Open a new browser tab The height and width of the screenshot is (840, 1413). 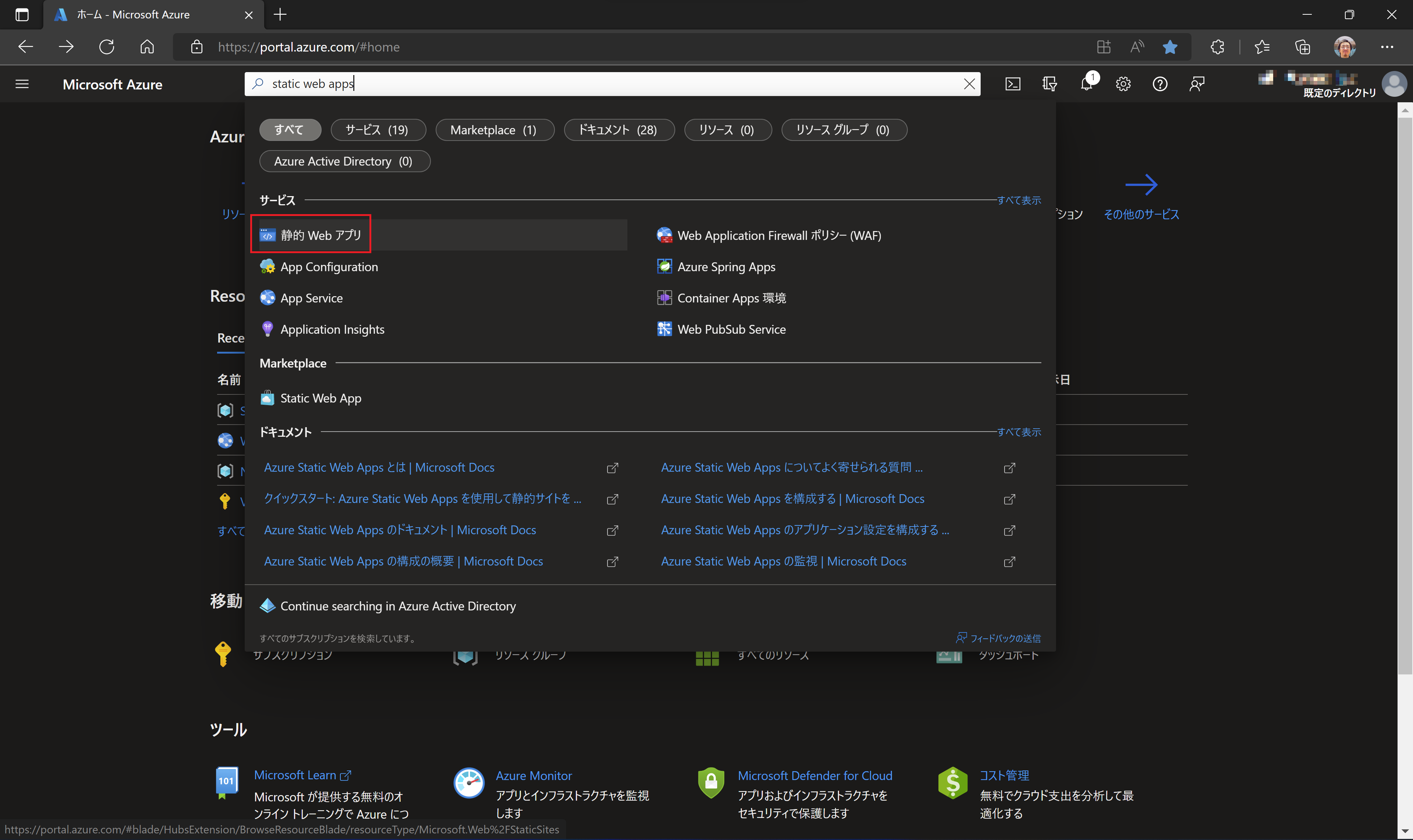(x=280, y=14)
